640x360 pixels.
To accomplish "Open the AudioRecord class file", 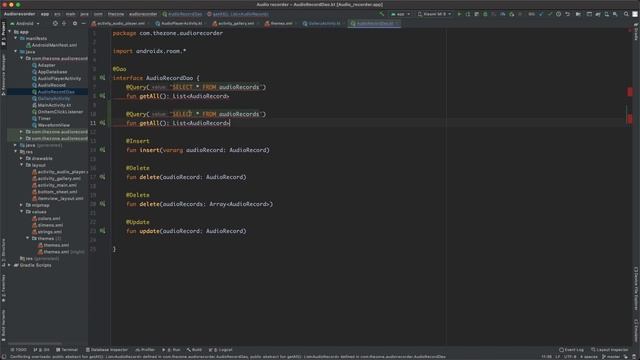I will click(49, 85).
